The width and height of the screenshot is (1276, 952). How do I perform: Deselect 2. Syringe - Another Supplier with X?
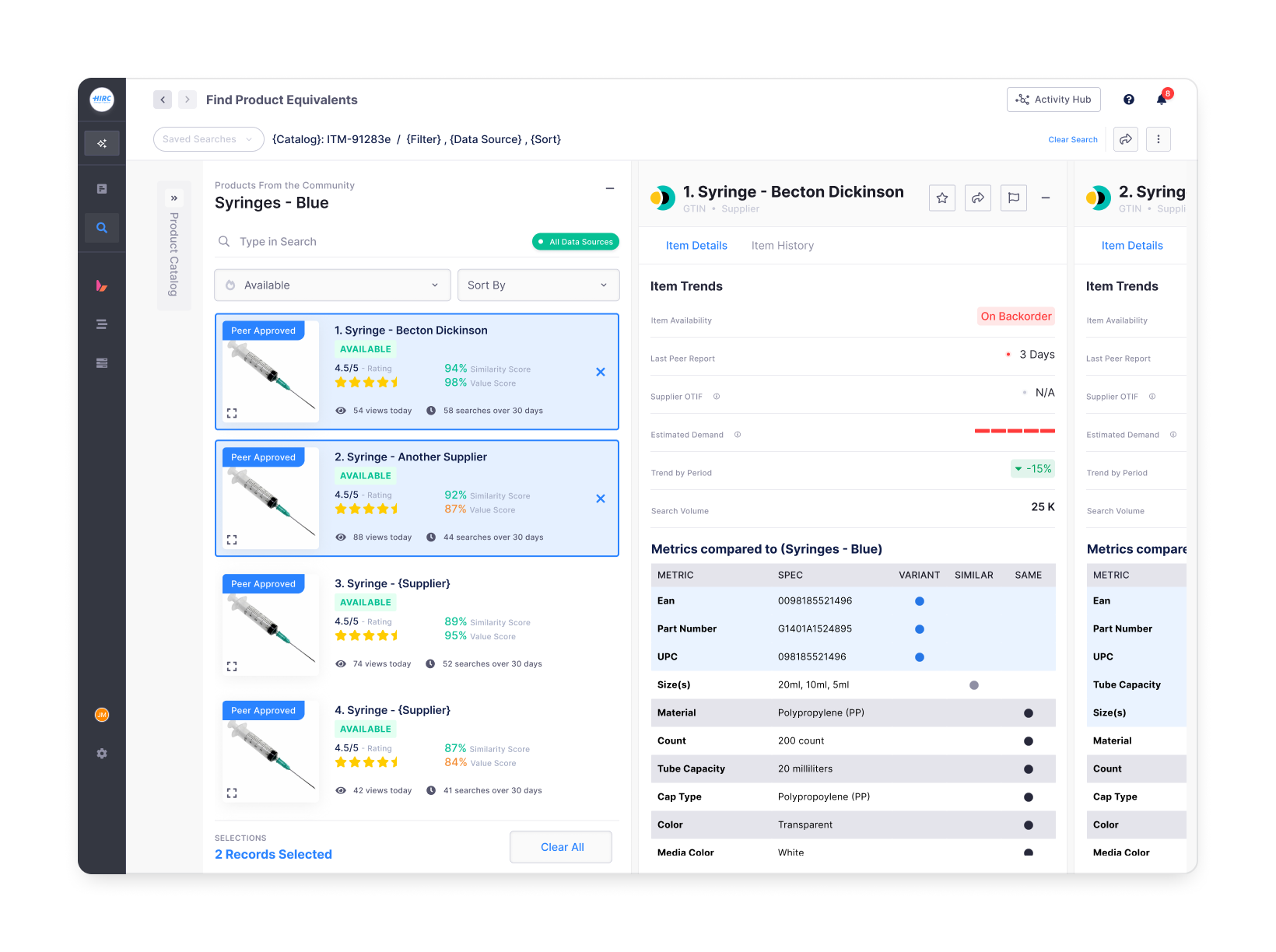(x=601, y=499)
